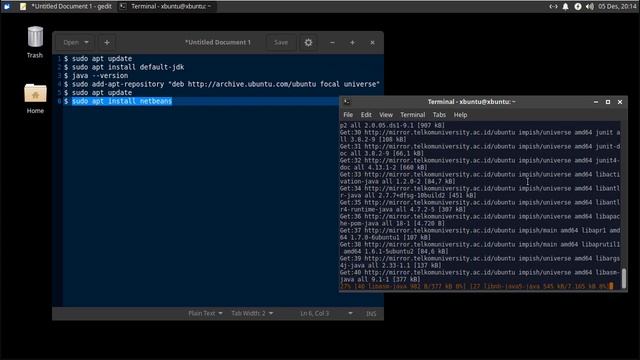Viewport: 640px width, 360px height.
Task: Open the Home folder desktop icon
Action: [35, 98]
